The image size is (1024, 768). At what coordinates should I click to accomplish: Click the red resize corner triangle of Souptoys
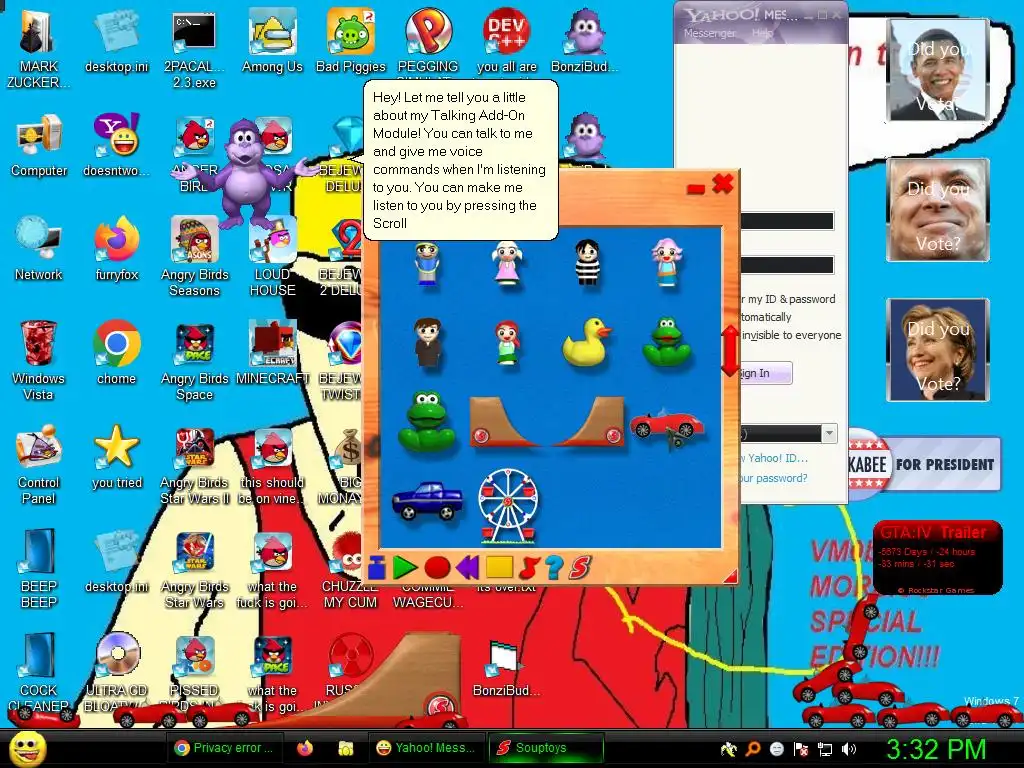tap(730, 576)
